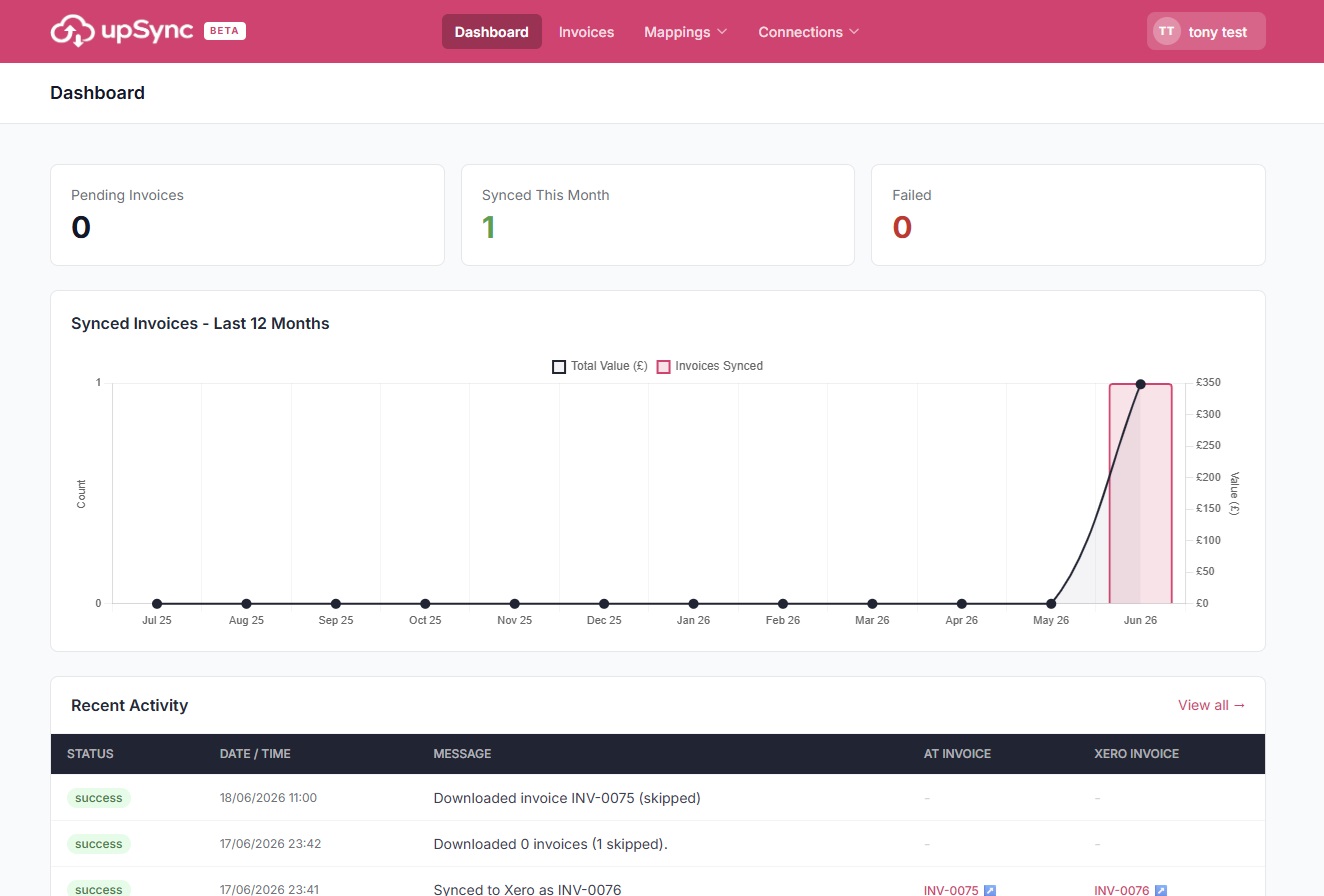Select the Jun 26 data point on chart
The width and height of the screenshot is (1324, 896).
coord(1140,384)
